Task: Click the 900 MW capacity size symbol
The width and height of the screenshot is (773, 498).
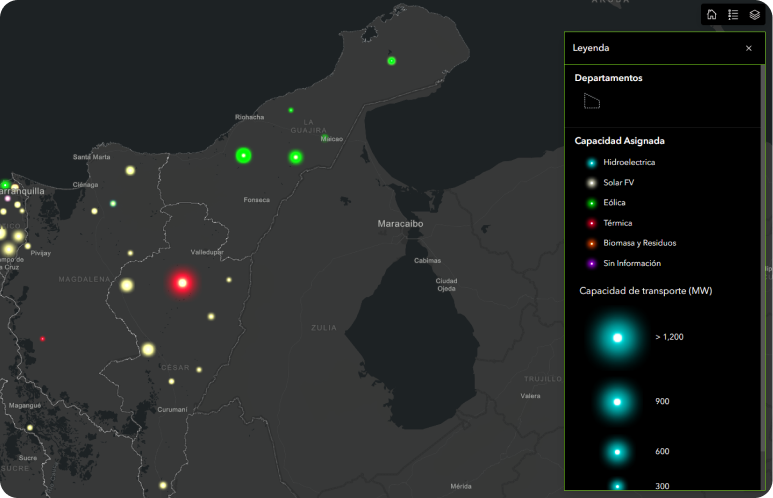Action: coord(617,401)
